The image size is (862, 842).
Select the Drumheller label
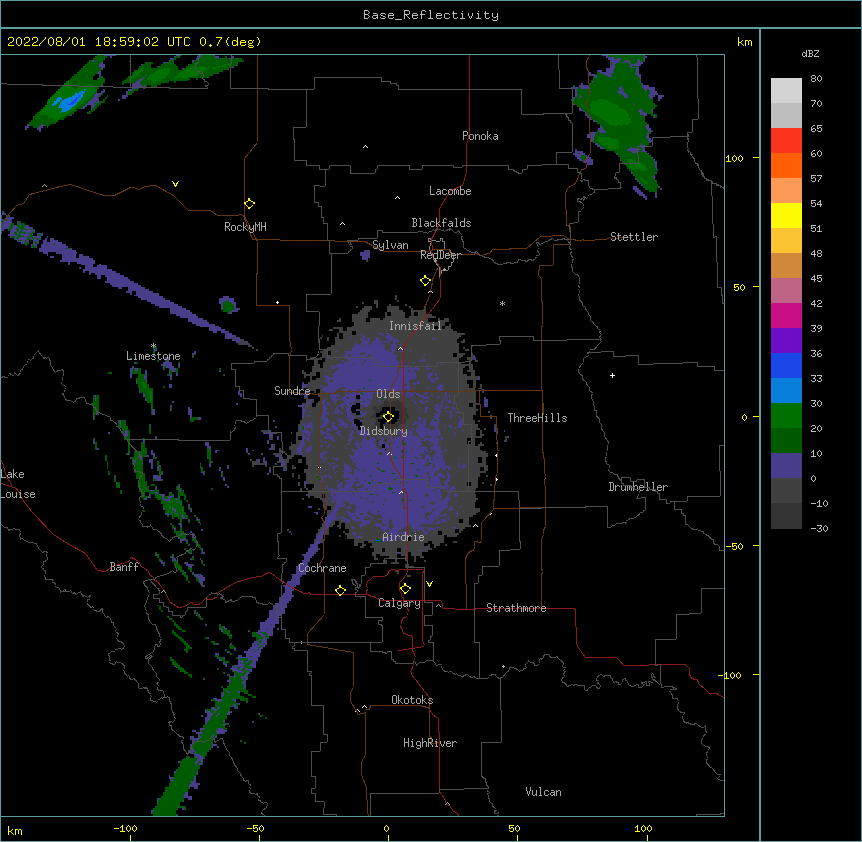tap(638, 487)
